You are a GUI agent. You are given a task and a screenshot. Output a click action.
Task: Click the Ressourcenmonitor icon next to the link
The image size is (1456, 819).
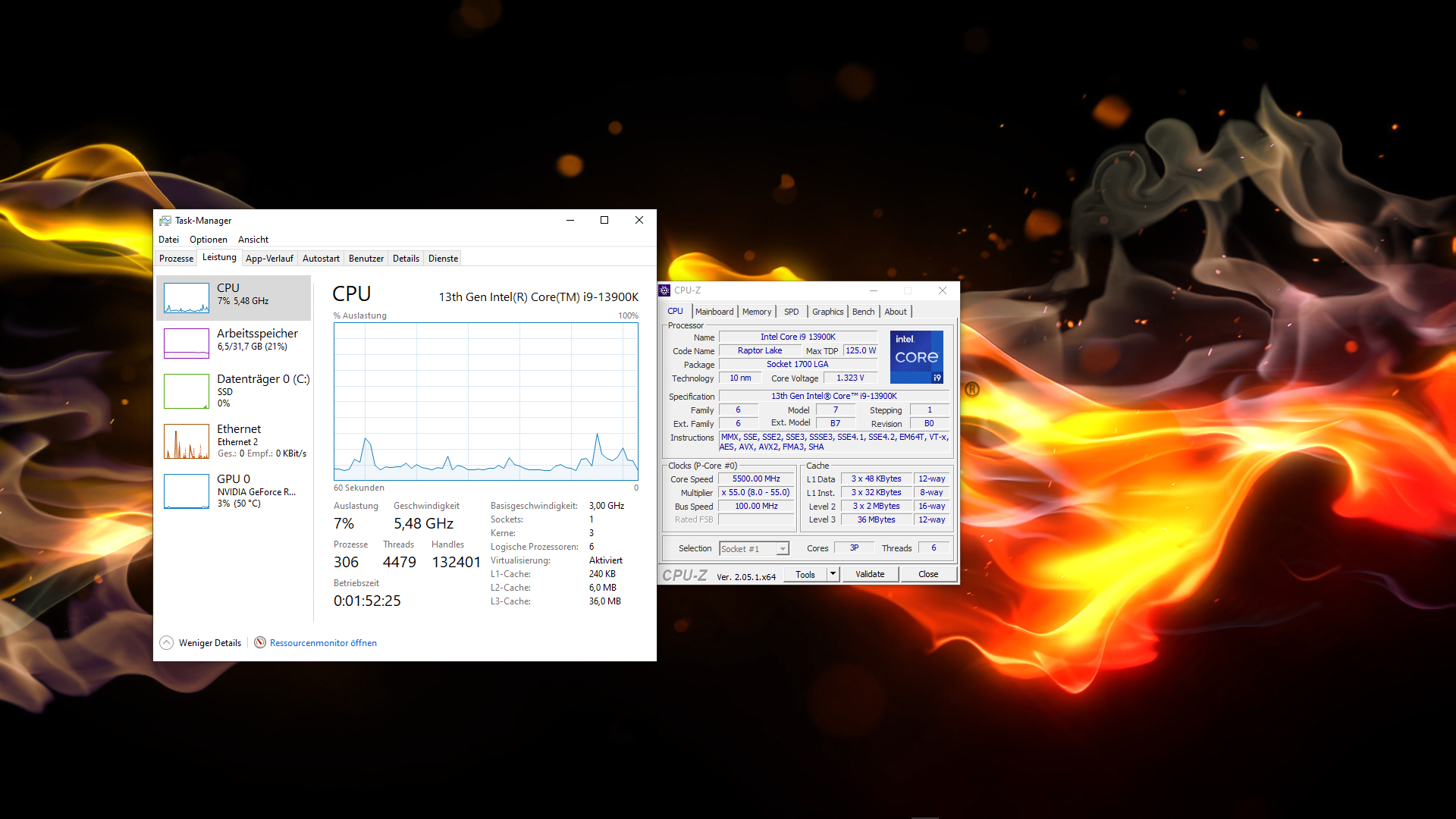(260, 642)
